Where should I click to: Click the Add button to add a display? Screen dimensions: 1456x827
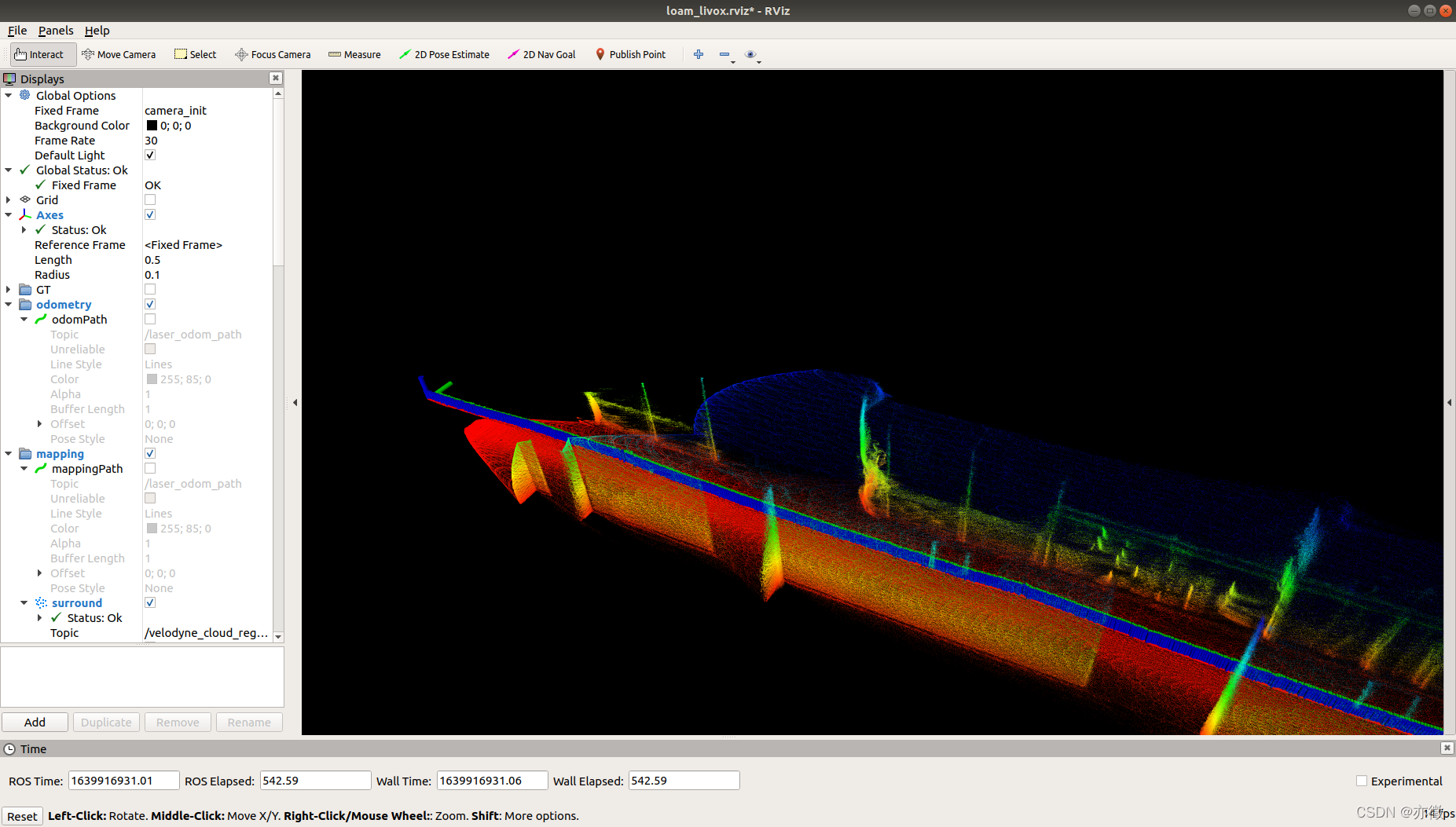(x=35, y=722)
